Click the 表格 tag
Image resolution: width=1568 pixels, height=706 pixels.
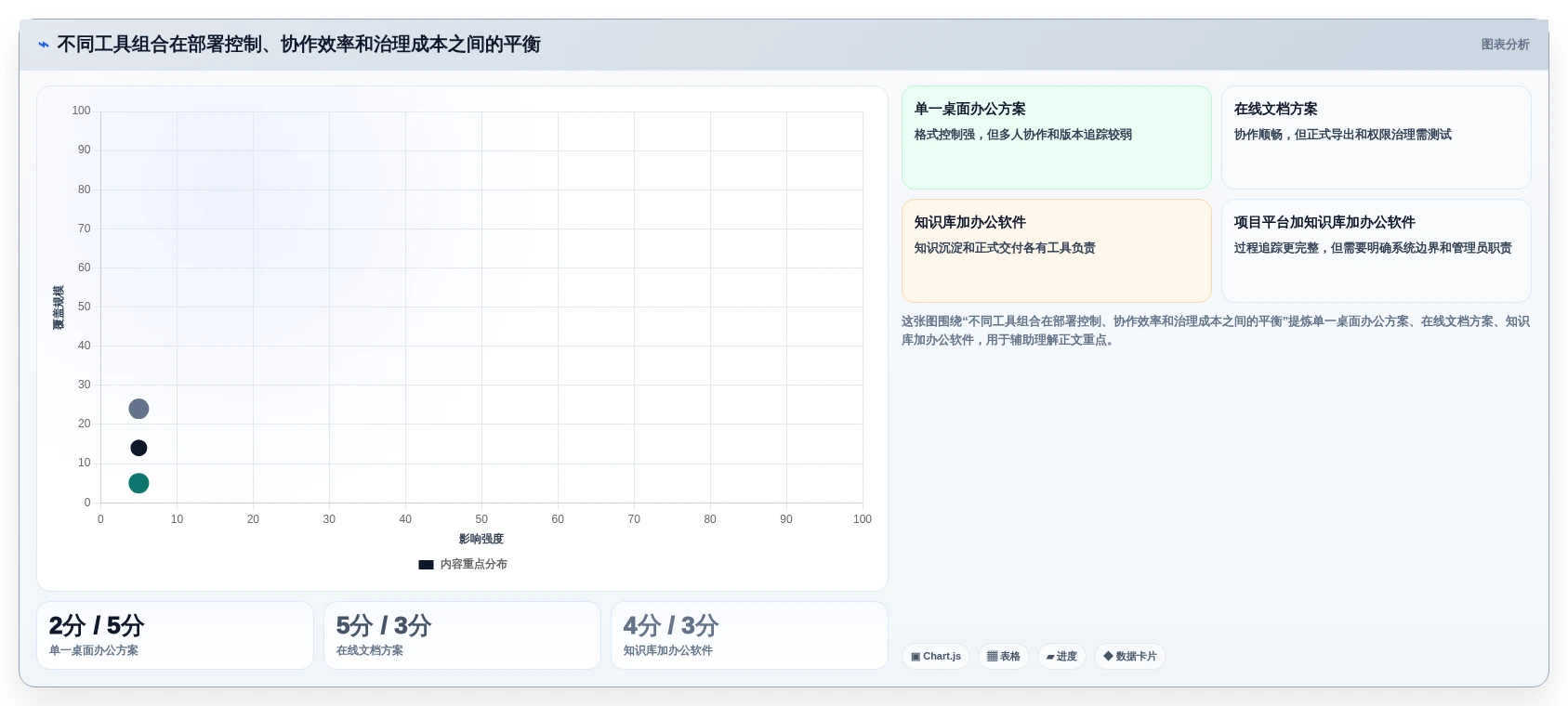tap(1004, 657)
